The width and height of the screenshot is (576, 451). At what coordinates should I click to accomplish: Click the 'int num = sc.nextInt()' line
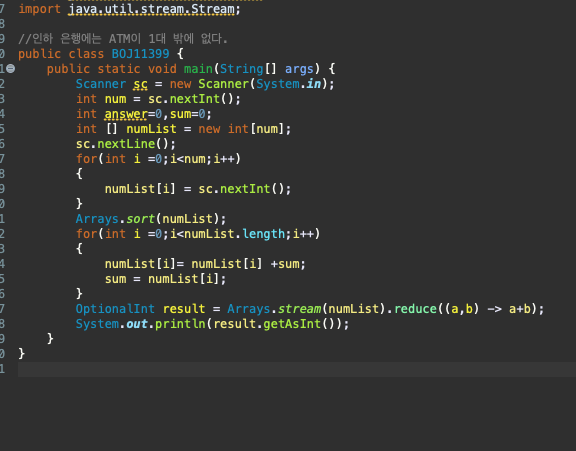point(158,99)
